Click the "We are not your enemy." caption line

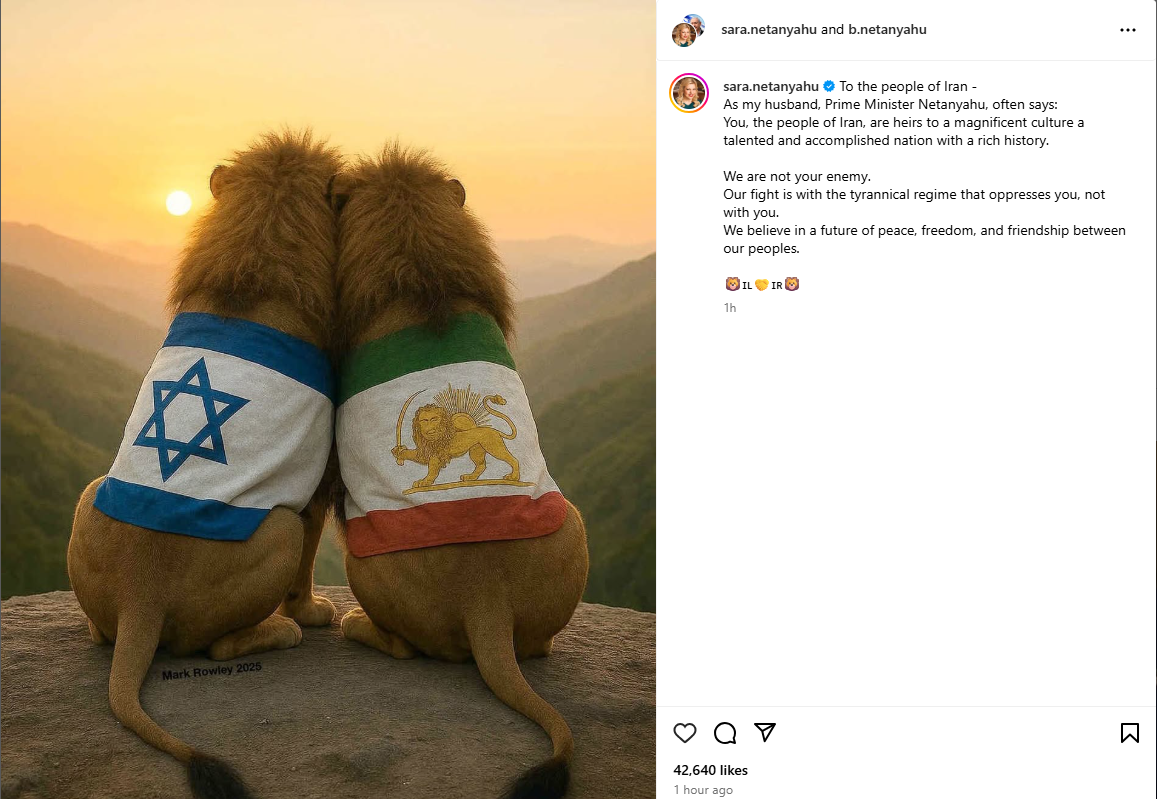pos(797,177)
